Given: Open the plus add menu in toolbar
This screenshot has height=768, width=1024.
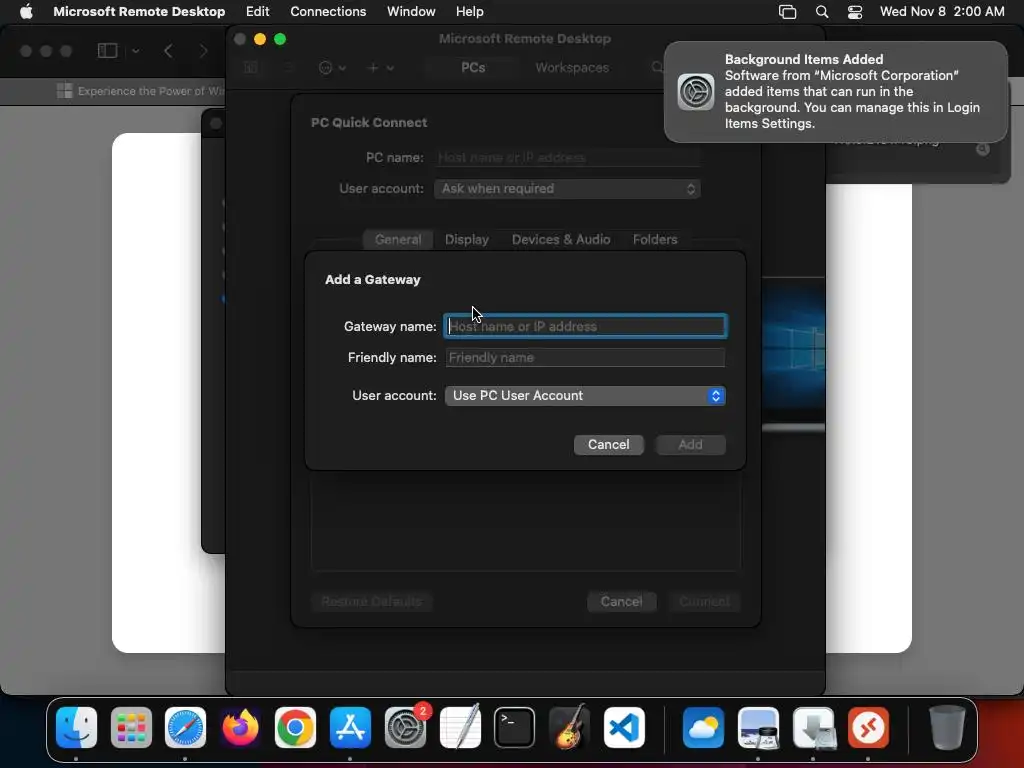Looking at the screenshot, I should (x=380, y=68).
